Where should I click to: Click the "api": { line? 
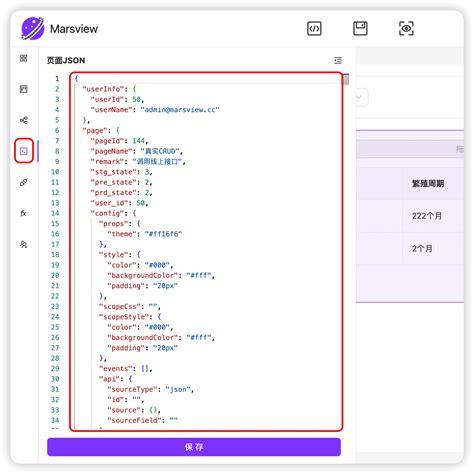(115, 379)
